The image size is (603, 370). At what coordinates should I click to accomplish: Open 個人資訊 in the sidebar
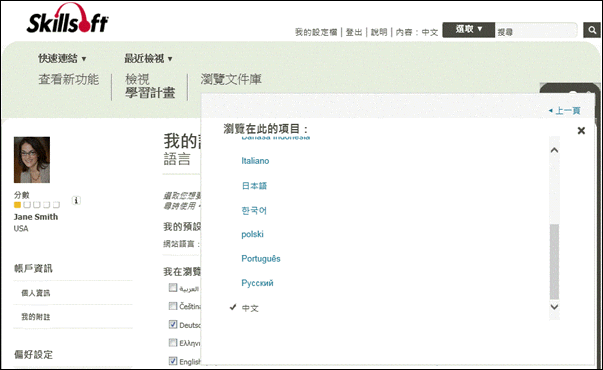36,293
